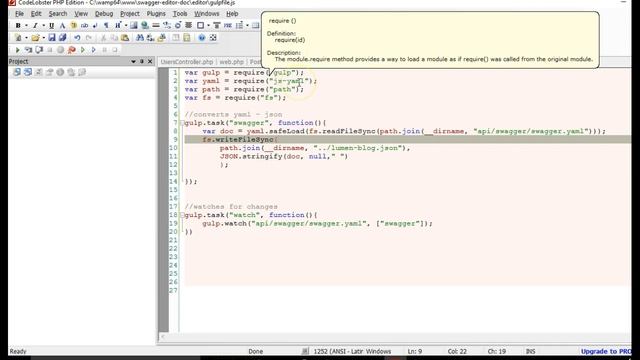Click second icon in Project panel toolbar

point(27,72)
